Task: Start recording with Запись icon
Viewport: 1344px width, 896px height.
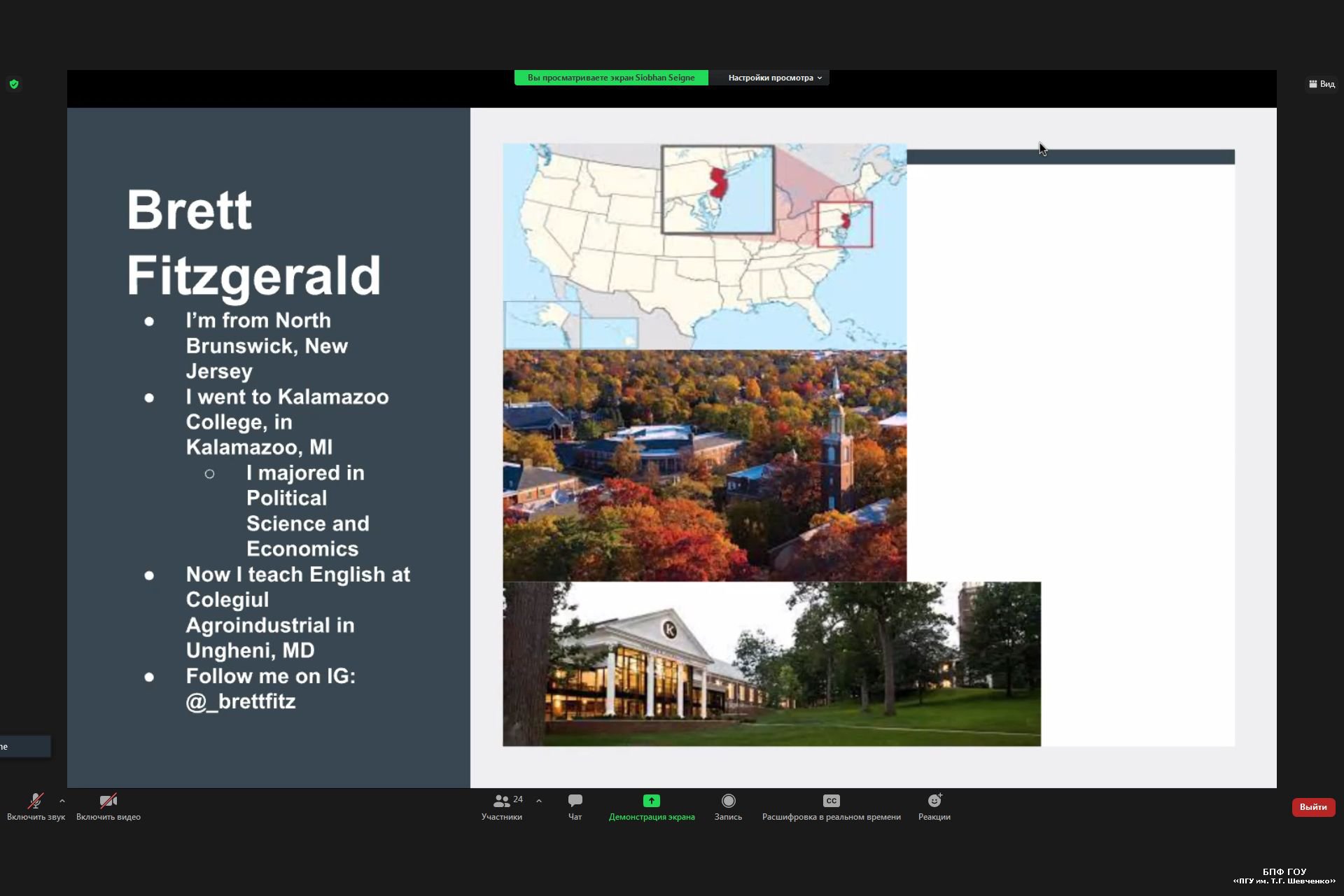Action: click(728, 807)
